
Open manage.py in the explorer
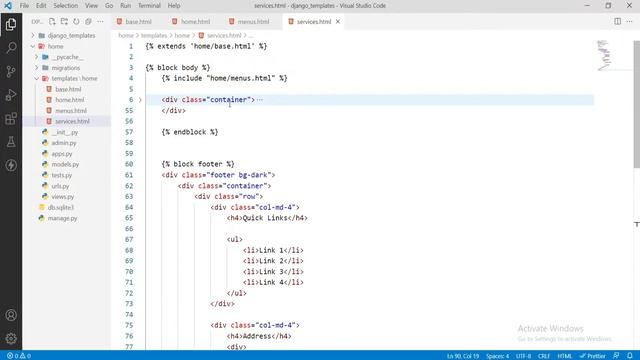click(x=62, y=218)
